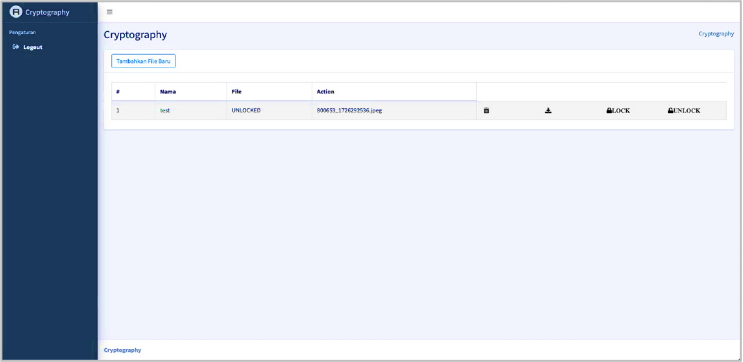Select row number 1 cell
Viewport: 743px width, 362px height.
(133, 110)
